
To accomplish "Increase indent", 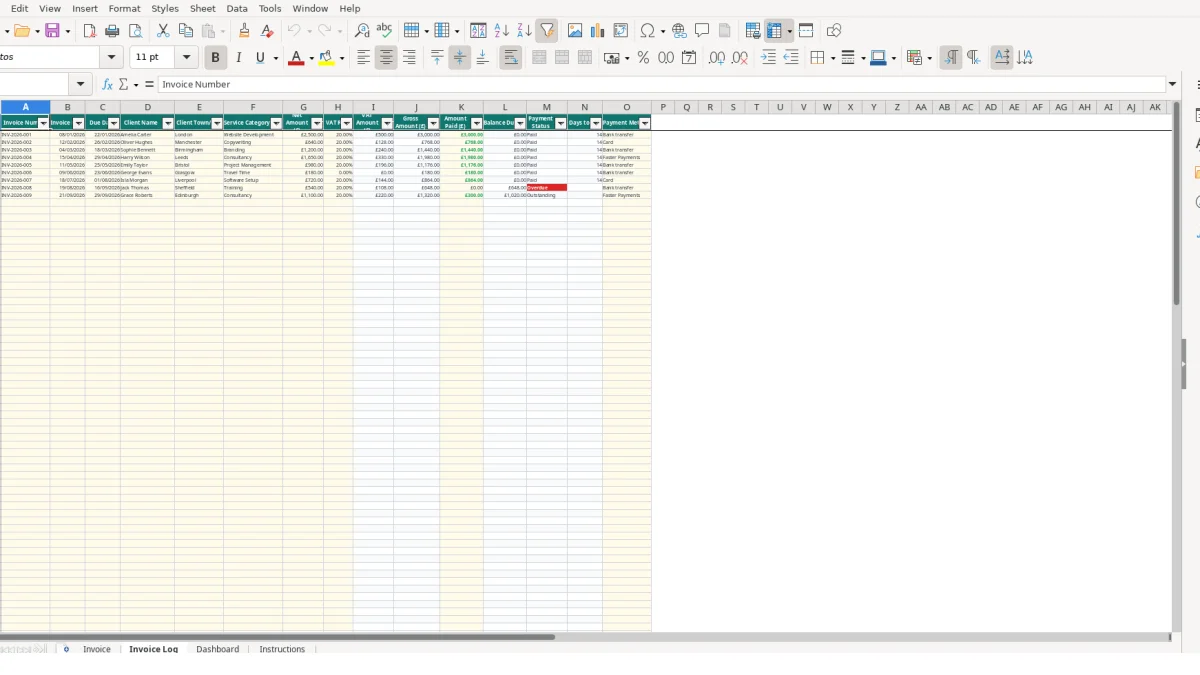I will pyautogui.click(x=768, y=58).
